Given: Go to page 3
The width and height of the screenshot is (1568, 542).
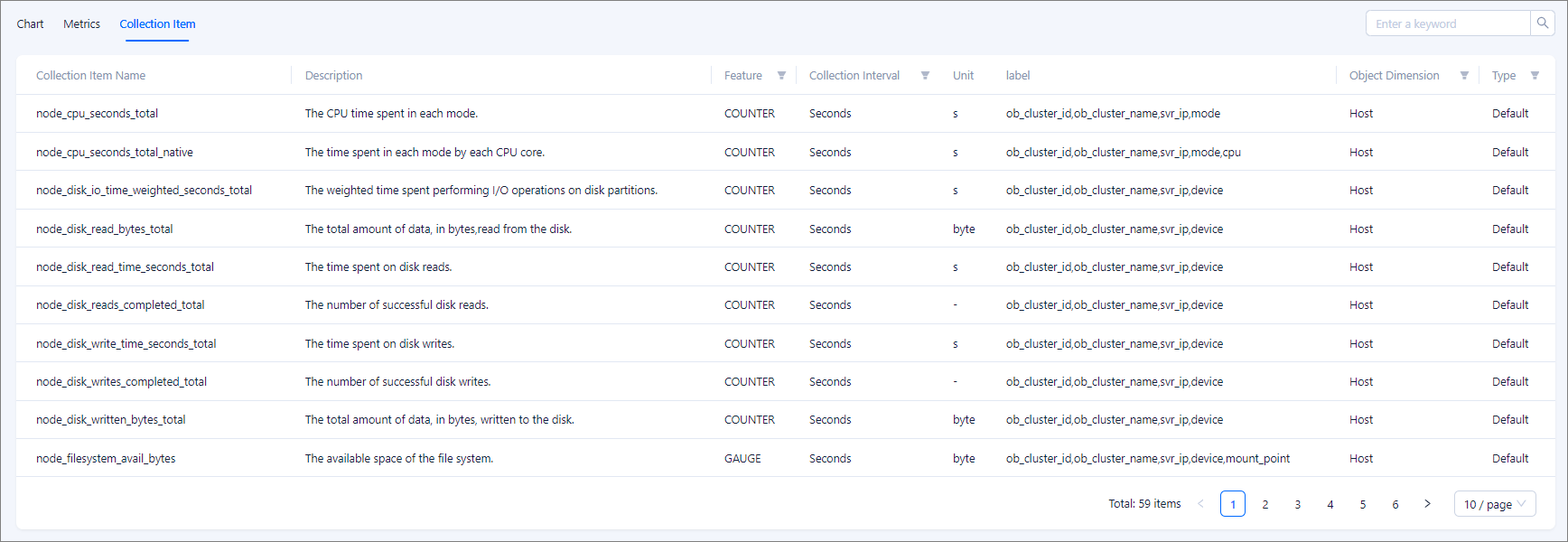Looking at the screenshot, I should click(x=1297, y=504).
